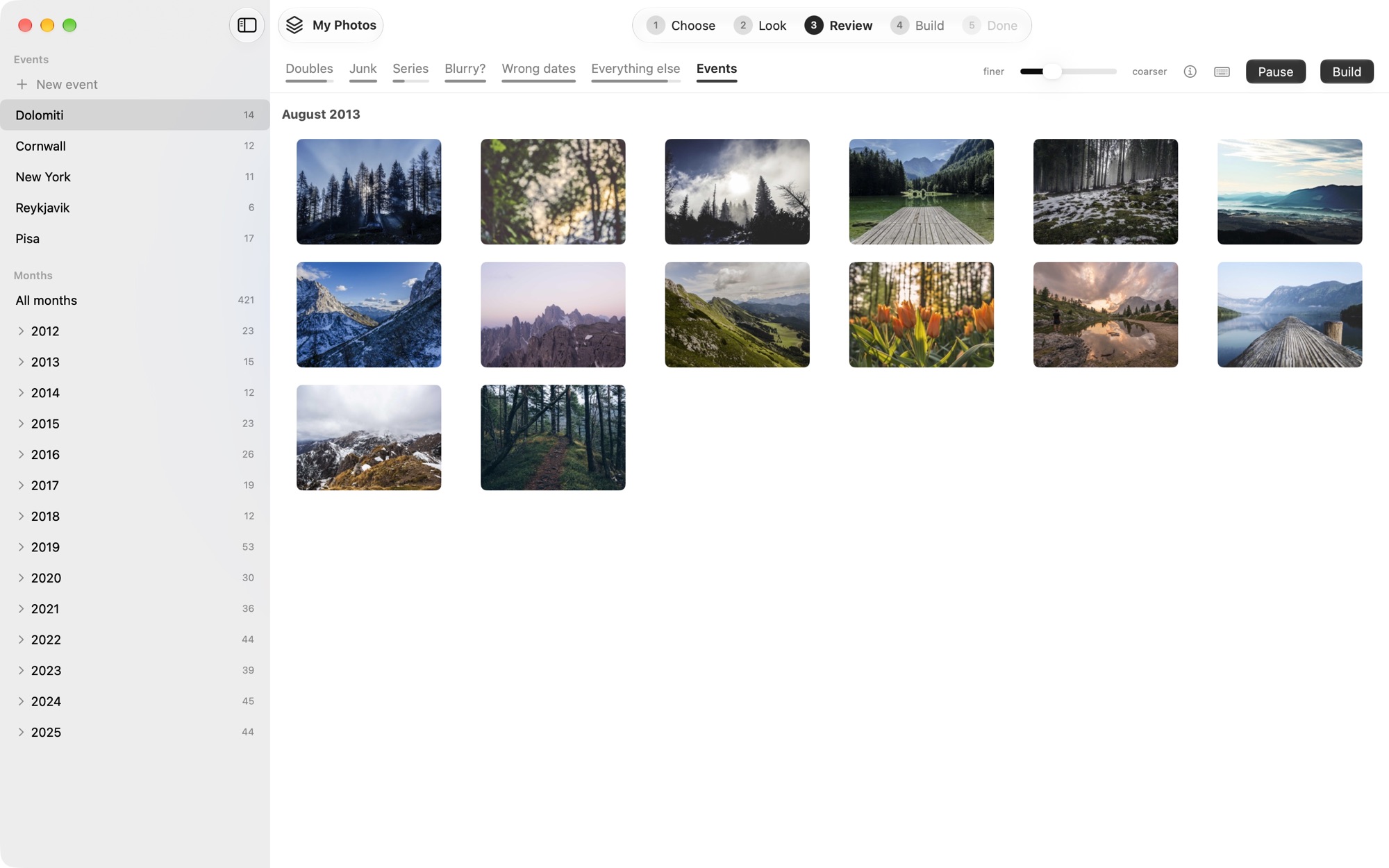
Task: Click the Build button
Action: point(1346,72)
